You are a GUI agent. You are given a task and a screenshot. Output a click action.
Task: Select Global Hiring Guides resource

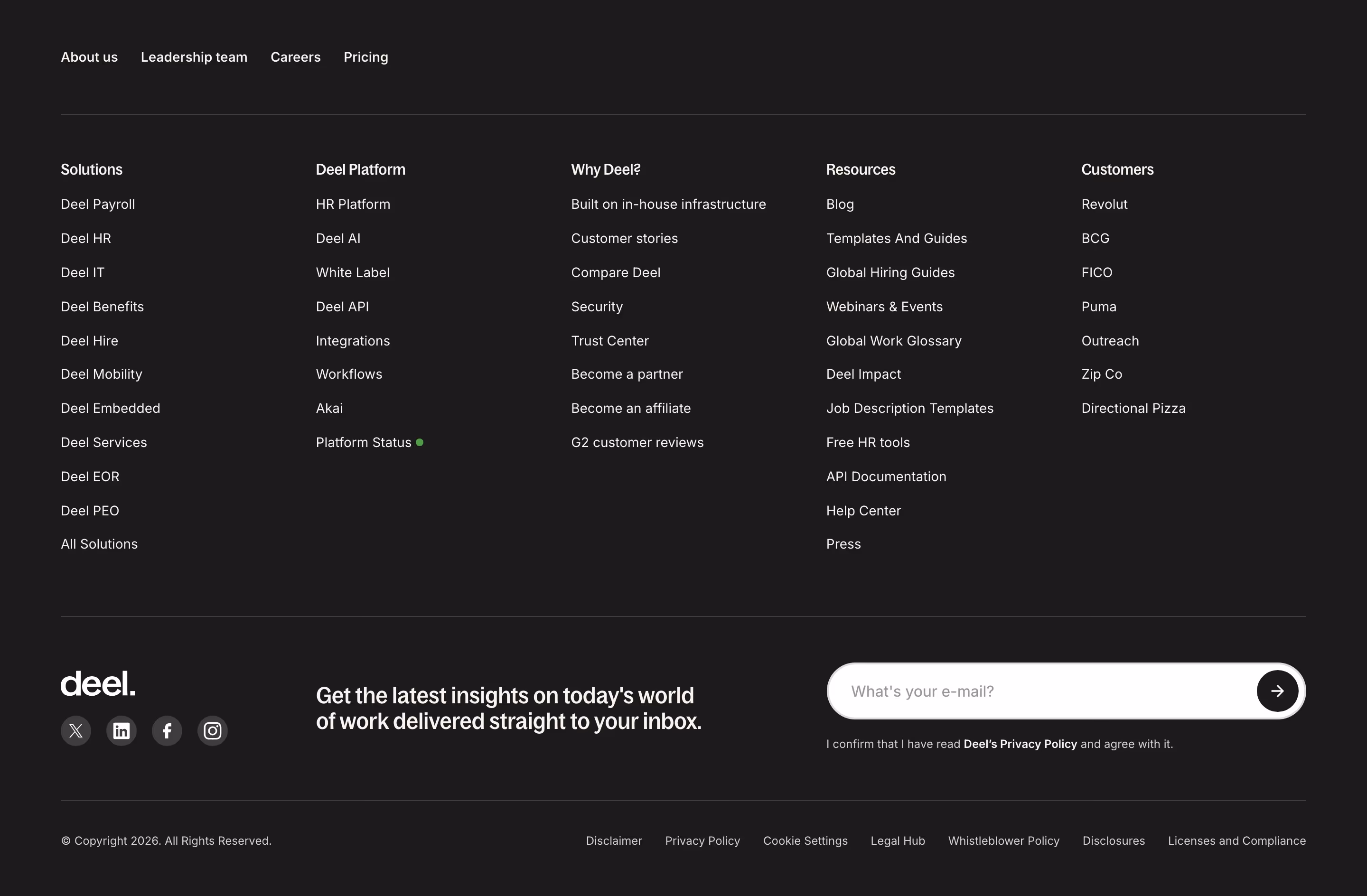pyautogui.click(x=890, y=273)
